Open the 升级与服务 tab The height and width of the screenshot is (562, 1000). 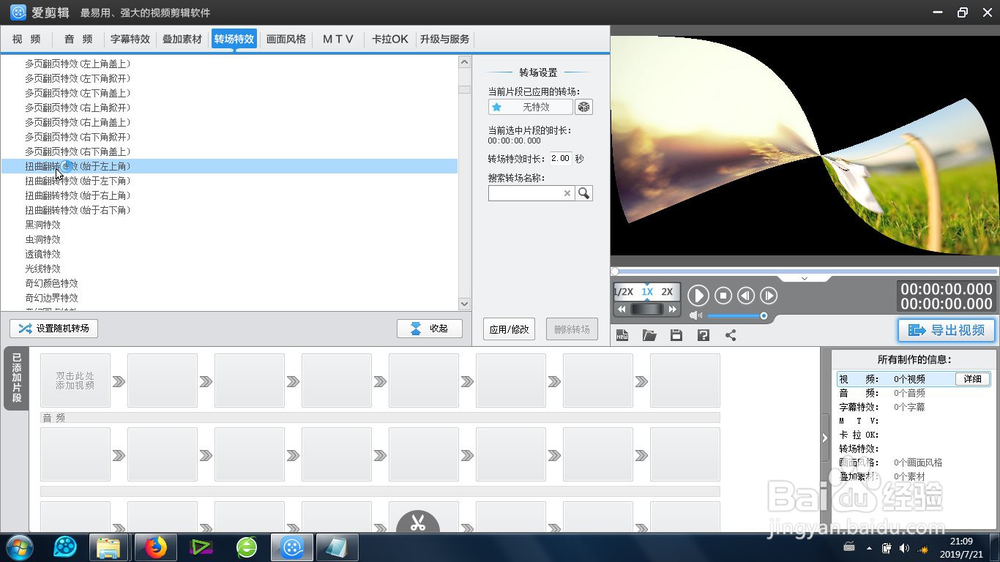tap(445, 39)
